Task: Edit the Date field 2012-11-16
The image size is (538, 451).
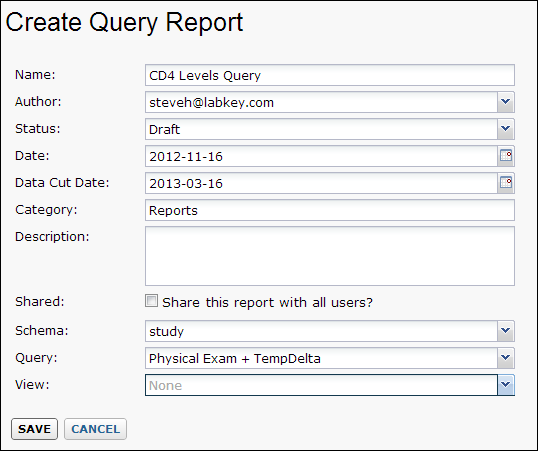Action: (321, 156)
